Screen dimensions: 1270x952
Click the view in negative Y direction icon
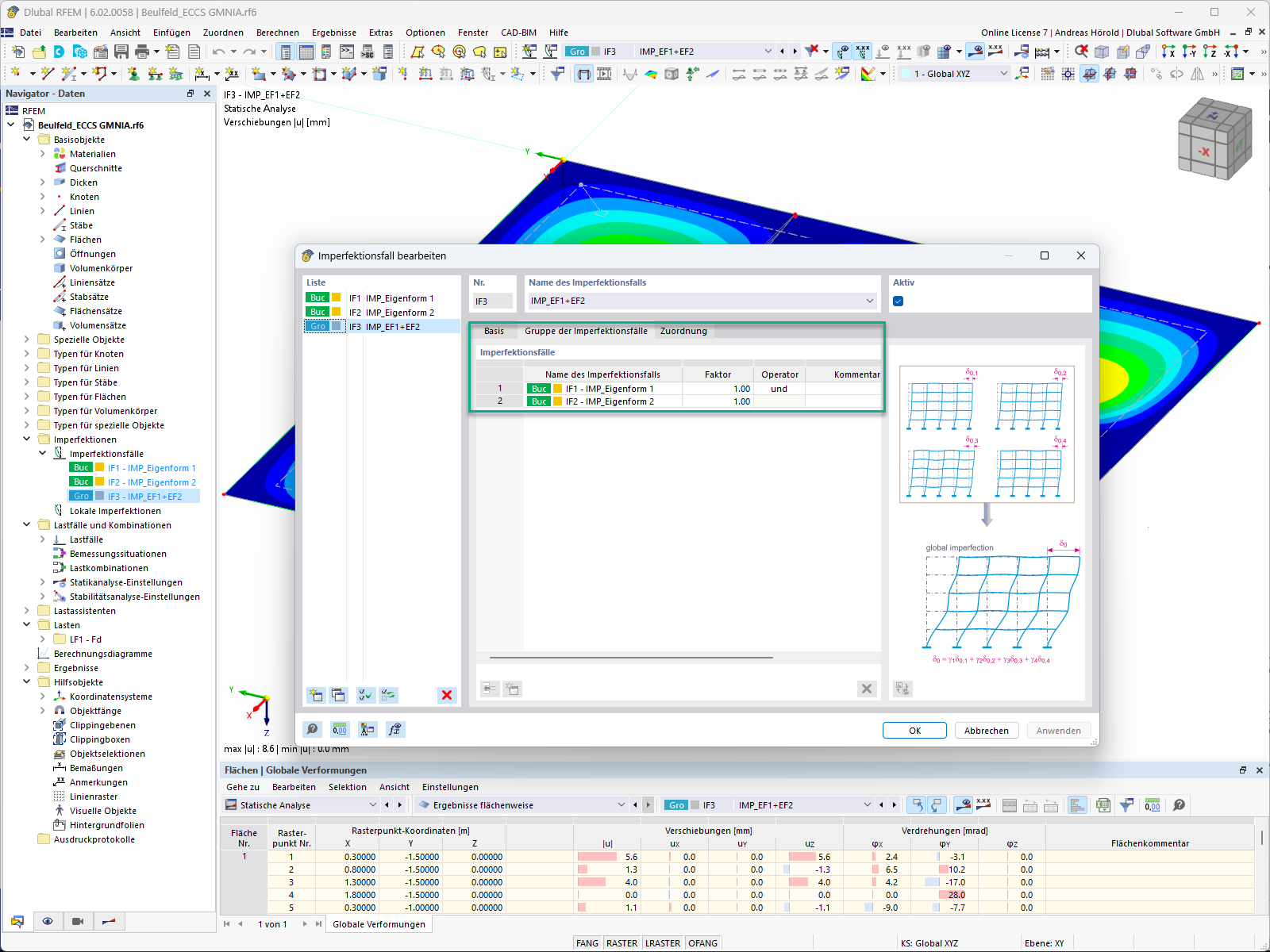click(x=1189, y=52)
